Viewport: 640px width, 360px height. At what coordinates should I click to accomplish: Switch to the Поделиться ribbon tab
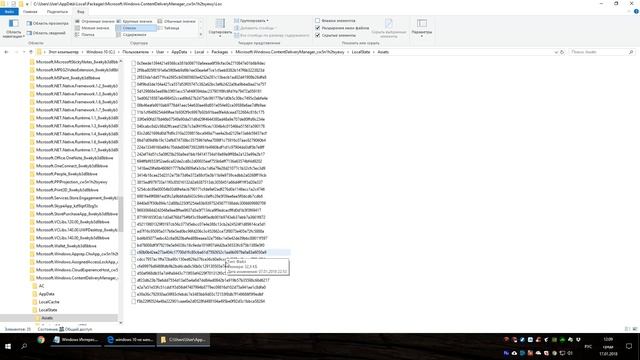click(x=57, y=12)
